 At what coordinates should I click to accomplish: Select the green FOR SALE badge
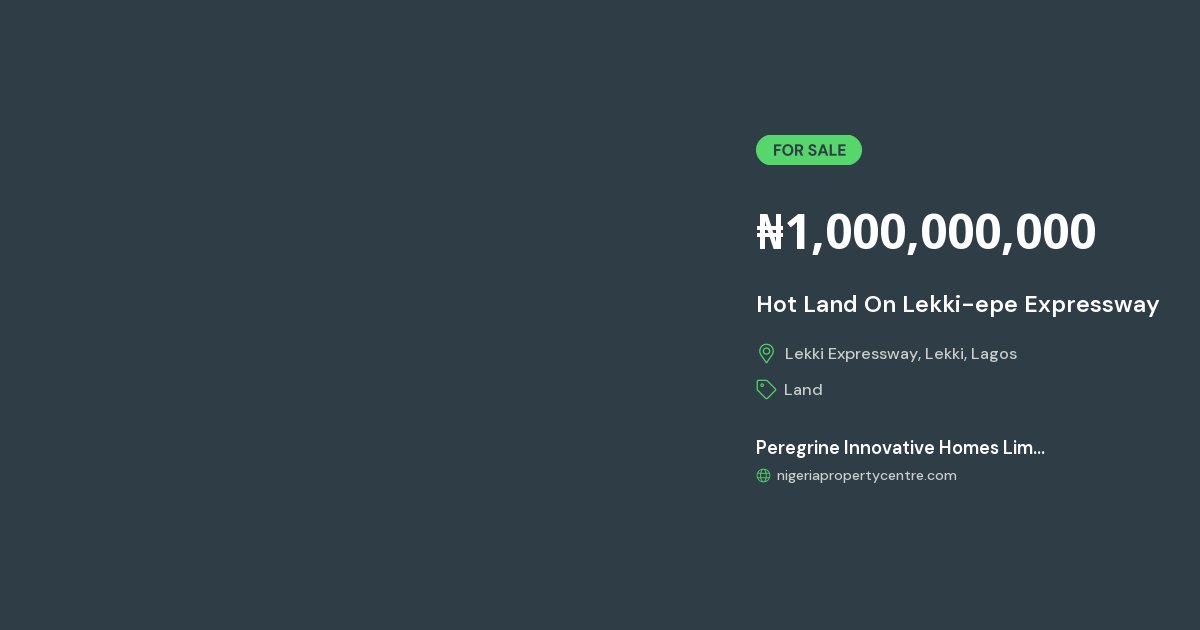pos(809,150)
